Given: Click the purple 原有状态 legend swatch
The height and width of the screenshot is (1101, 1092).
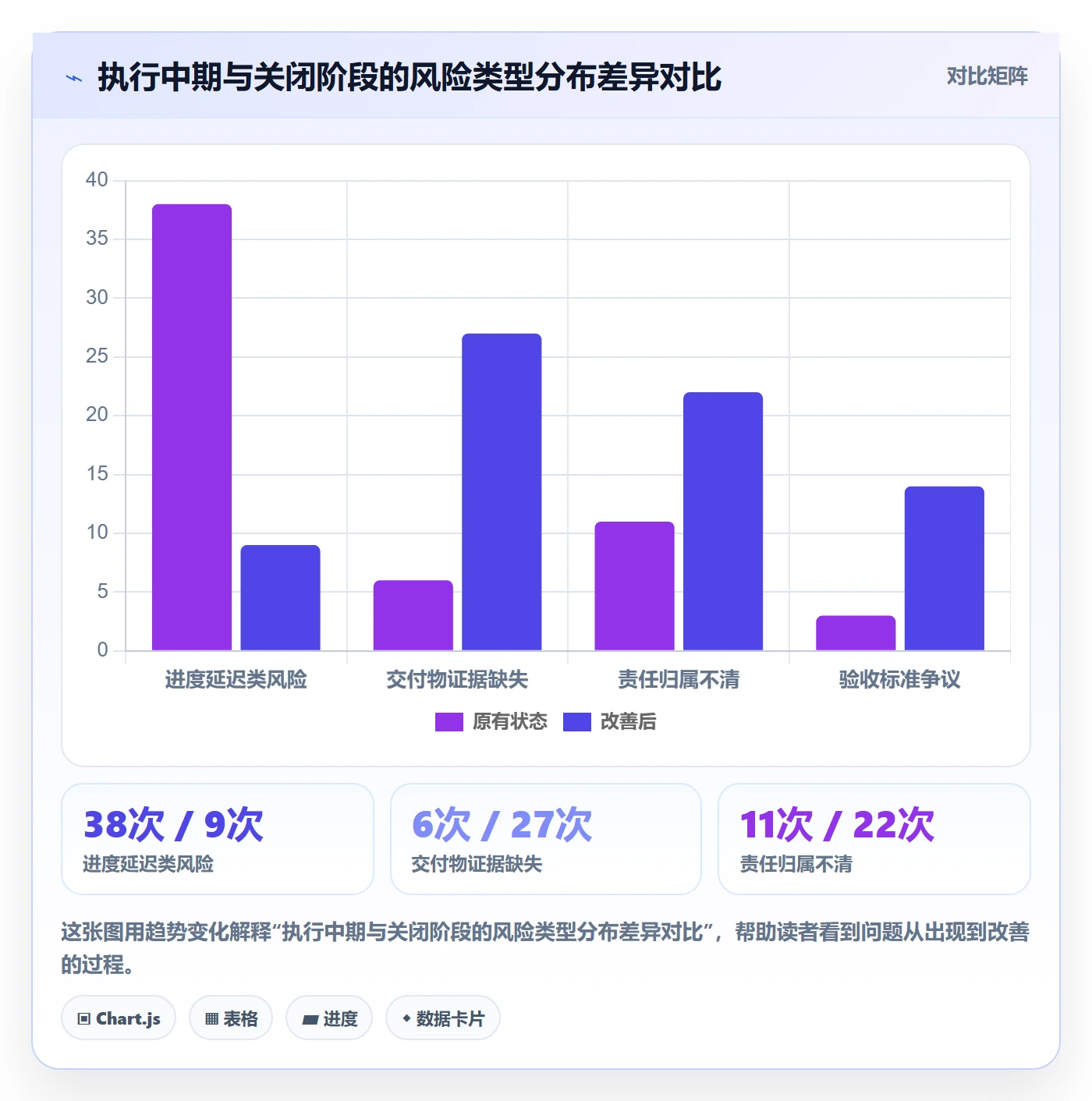Looking at the screenshot, I should pyautogui.click(x=449, y=722).
